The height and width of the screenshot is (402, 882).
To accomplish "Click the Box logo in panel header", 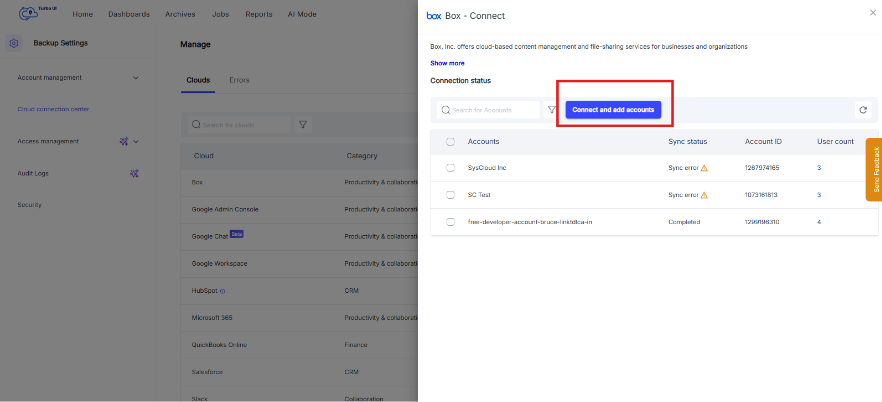I will pyautogui.click(x=434, y=16).
